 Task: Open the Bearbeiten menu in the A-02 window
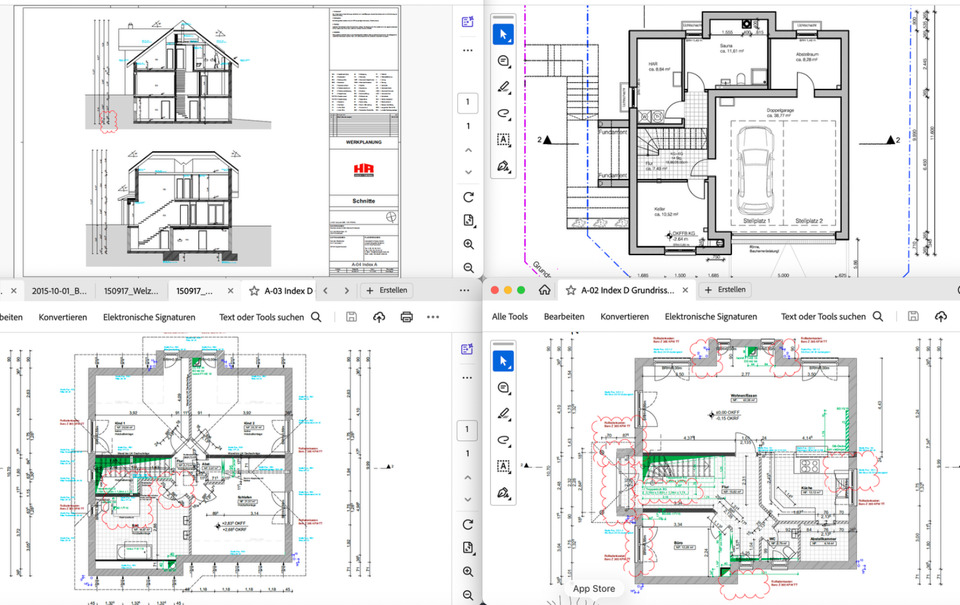point(564,317)
